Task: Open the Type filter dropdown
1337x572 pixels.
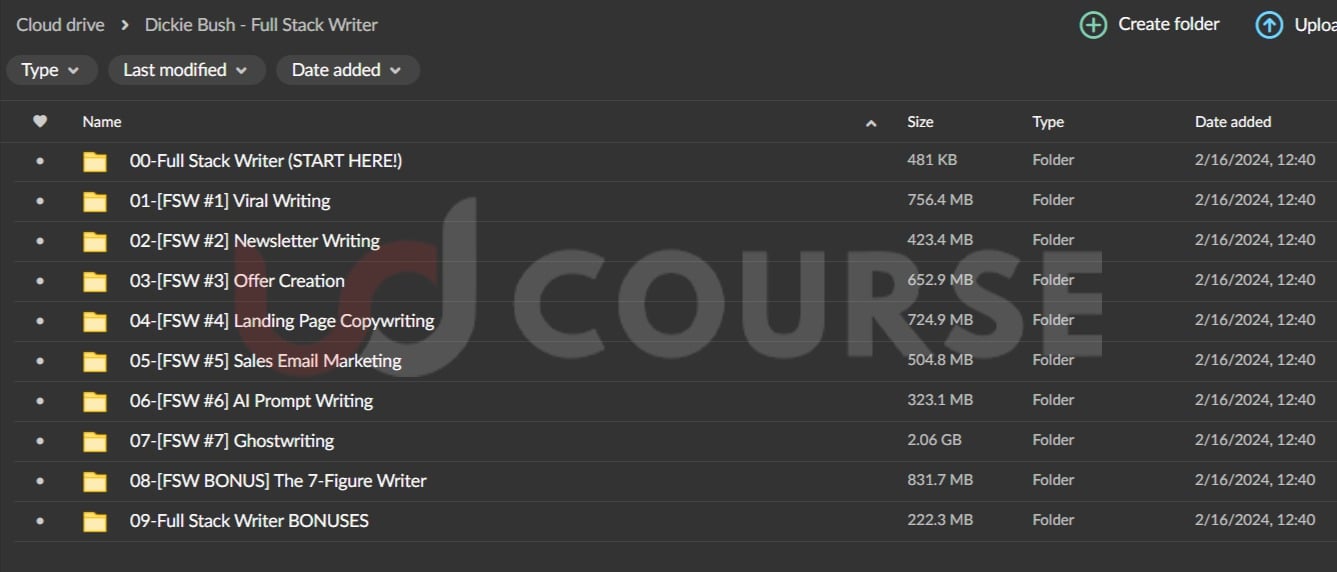Action: click(51, 70)
